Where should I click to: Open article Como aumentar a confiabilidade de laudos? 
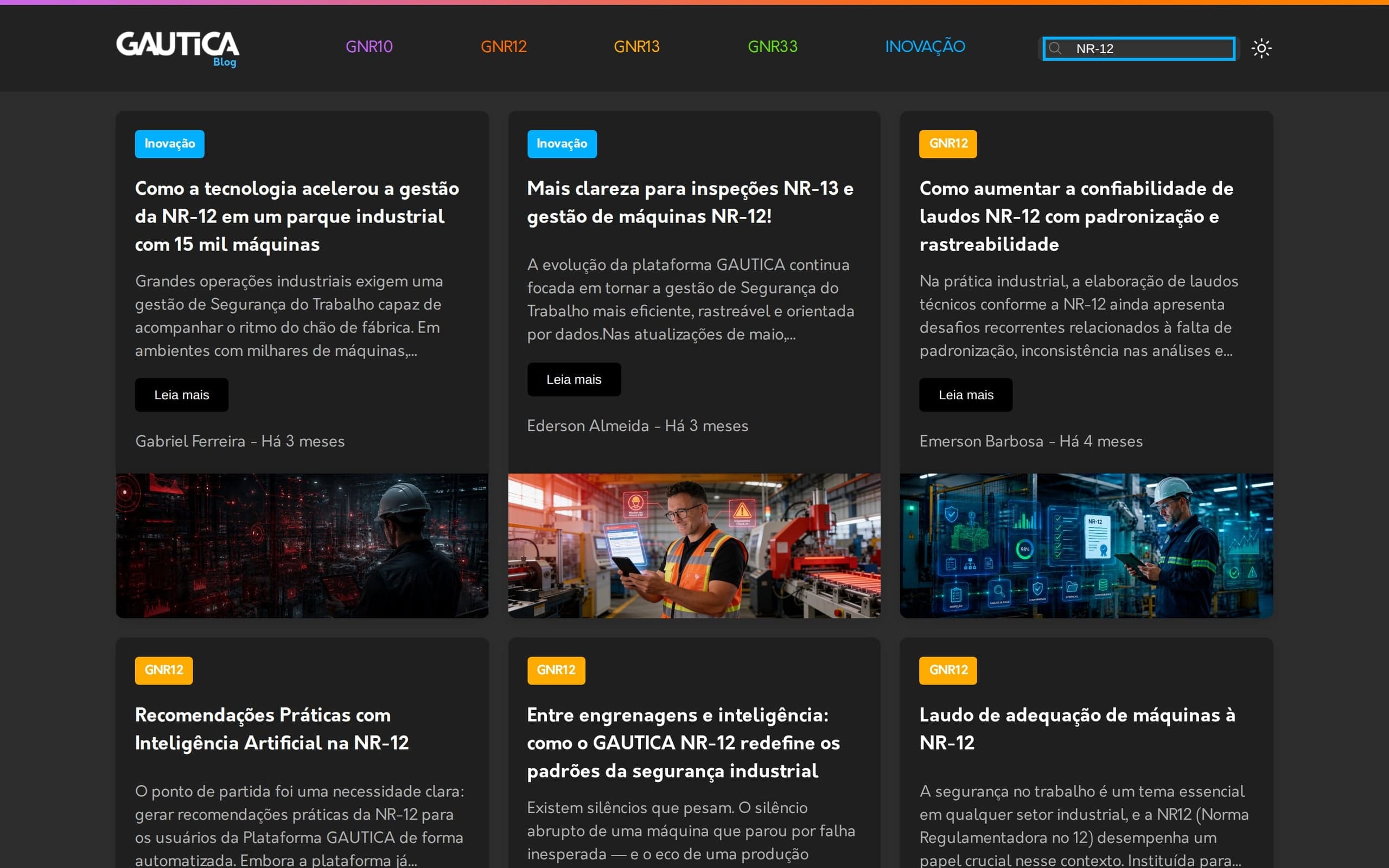(1076, 216)
